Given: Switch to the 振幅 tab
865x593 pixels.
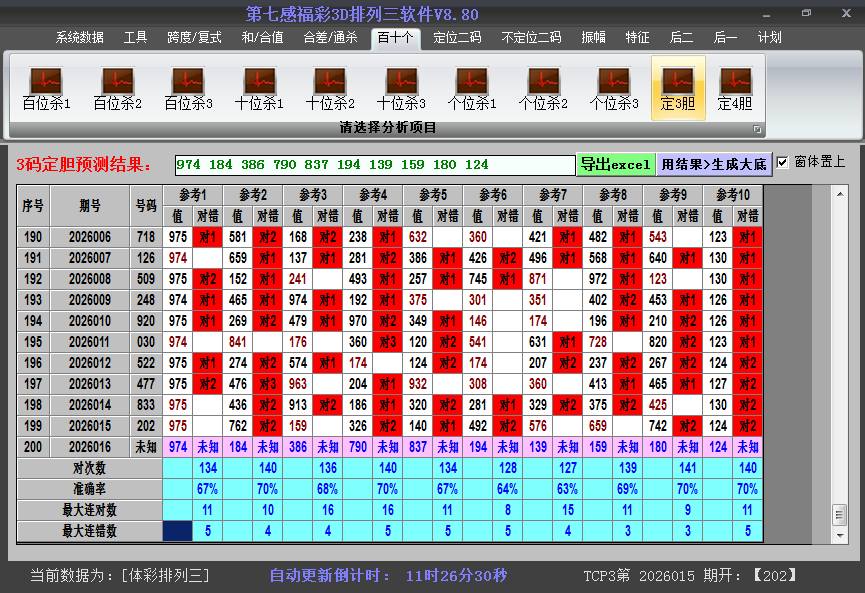Looking at the screenshot, I should [591, 37].
